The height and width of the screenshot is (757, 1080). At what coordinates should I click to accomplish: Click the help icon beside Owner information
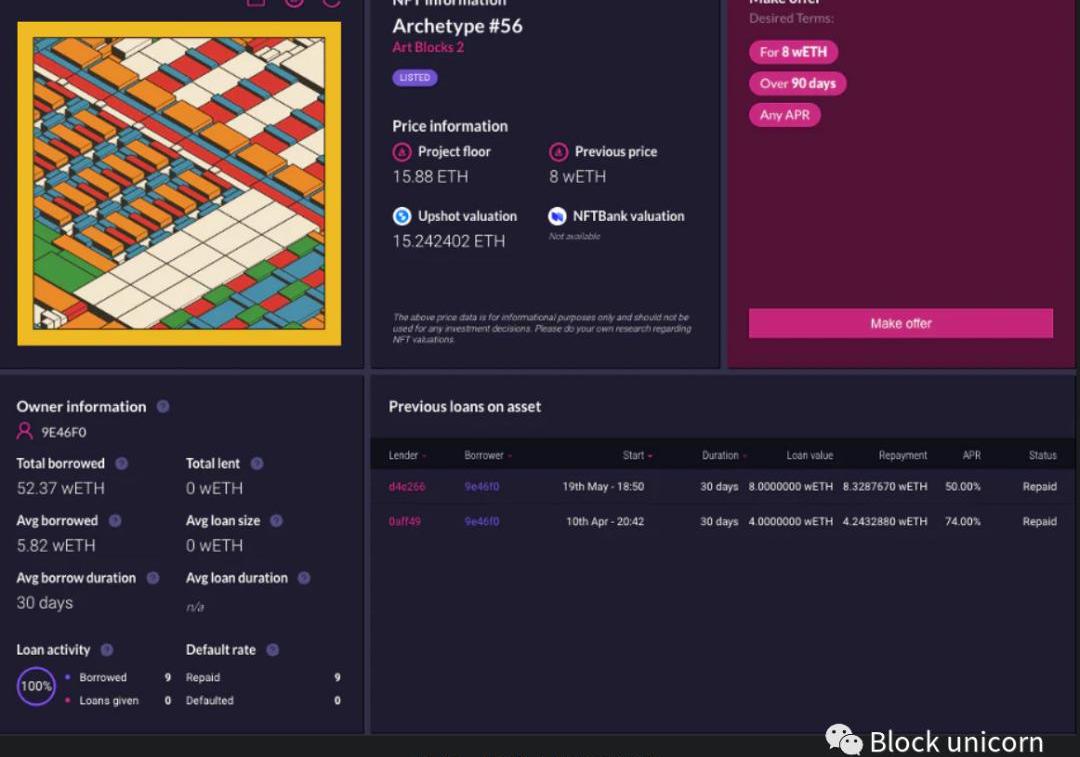click(163, 406)
